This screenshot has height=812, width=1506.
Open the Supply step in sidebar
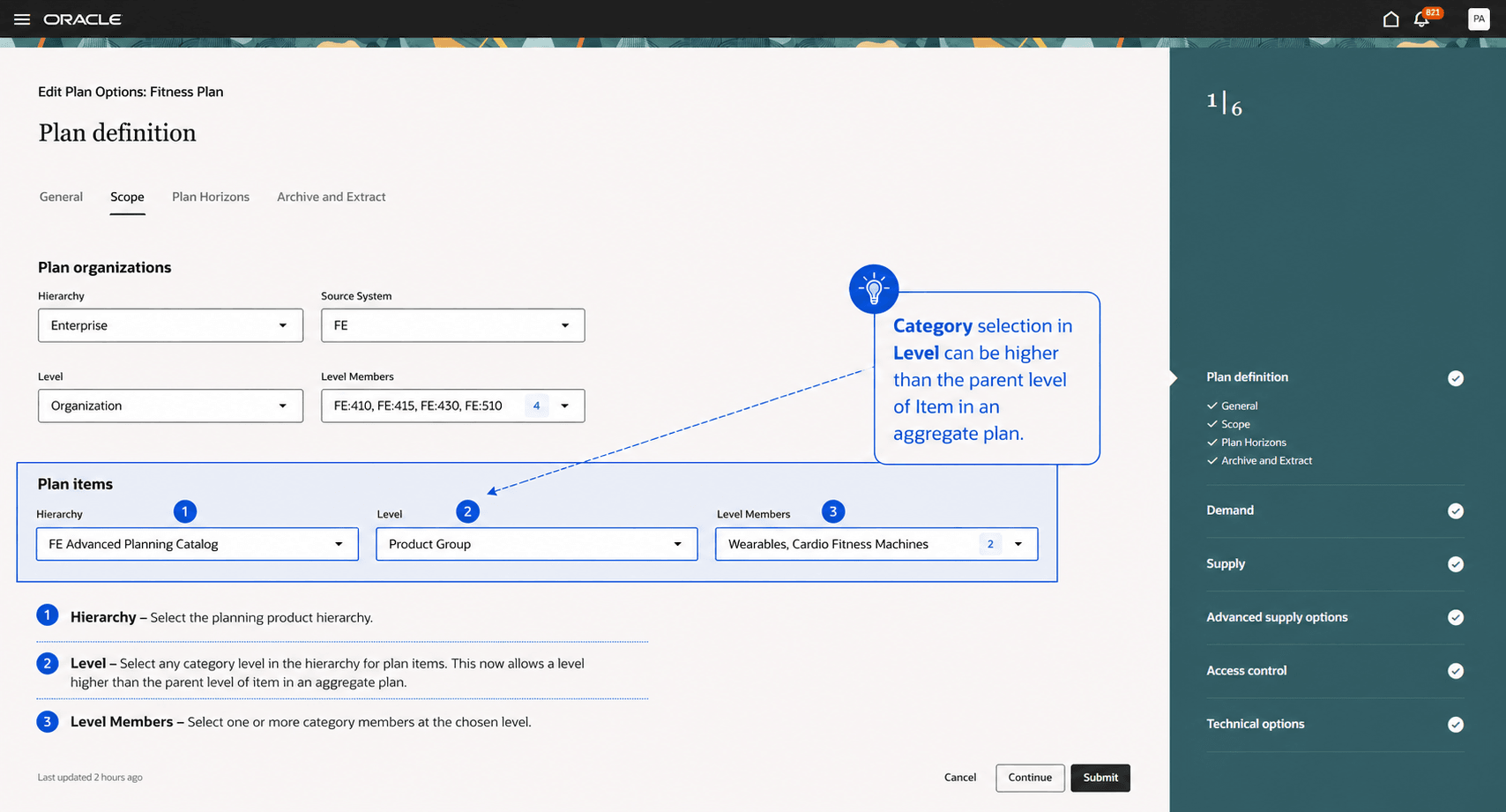coord(1226,563)
